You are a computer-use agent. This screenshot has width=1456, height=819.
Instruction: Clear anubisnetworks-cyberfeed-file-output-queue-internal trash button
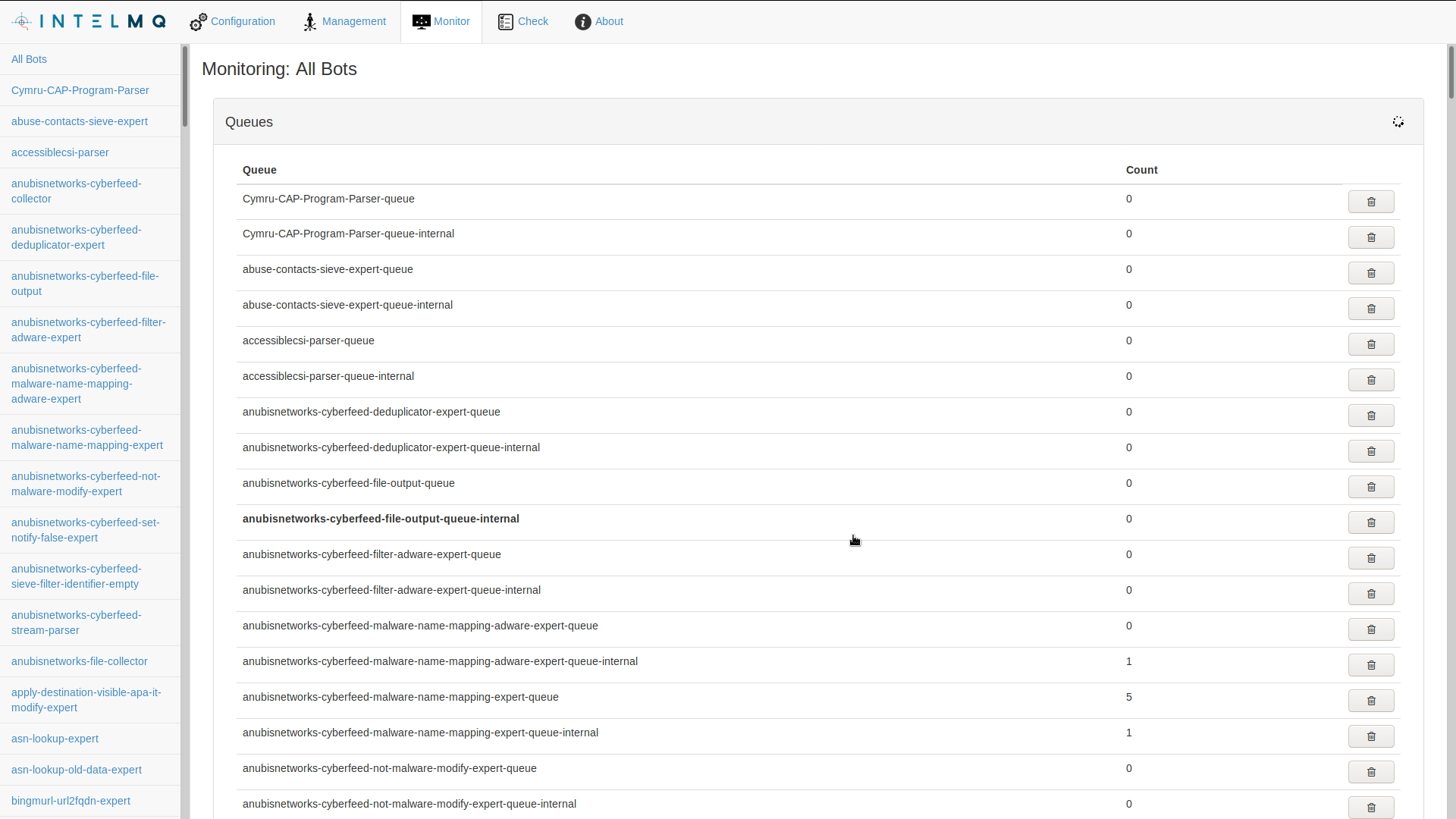[1370, 522]
